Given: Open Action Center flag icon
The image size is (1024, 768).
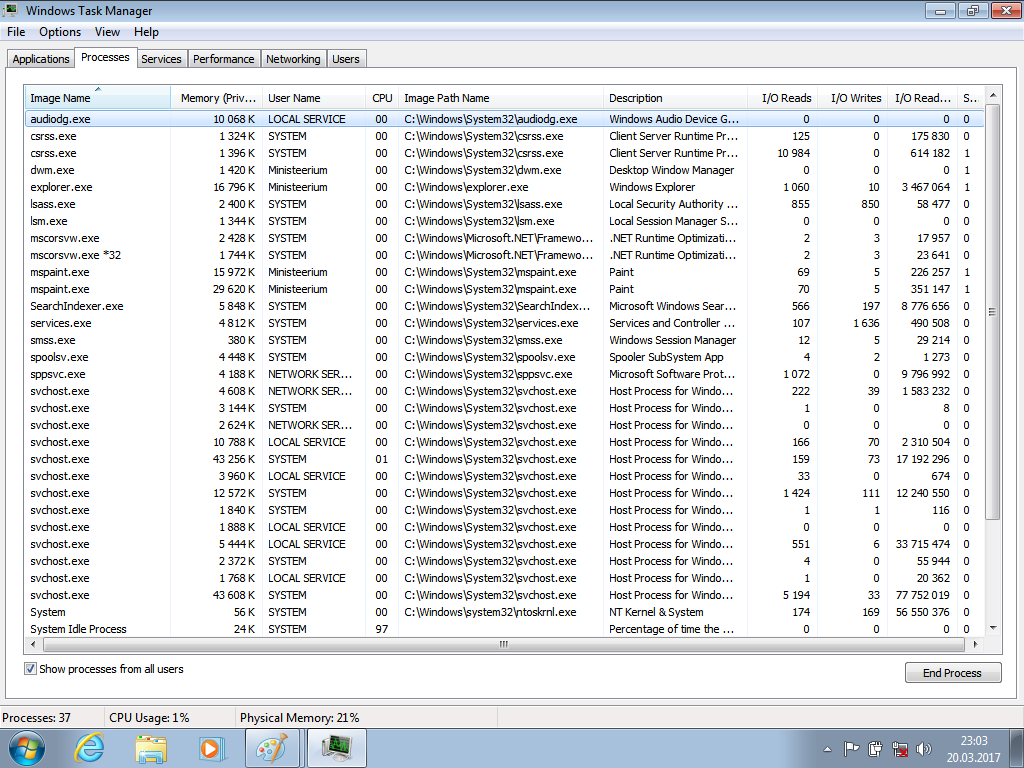Looking at the screenshot, I should pyautogui.click(x=851, y=749).
